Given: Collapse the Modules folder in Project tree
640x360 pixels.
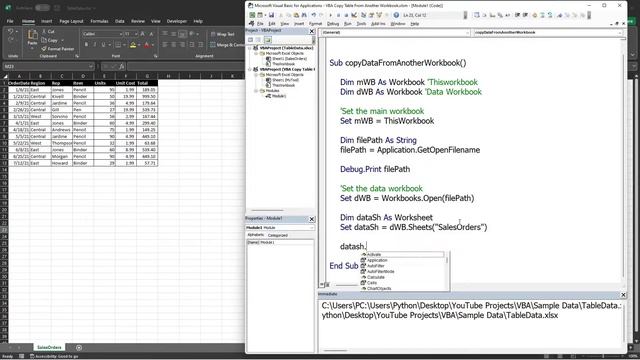Looking at the screenshot, I should pyautogui.click(x=256, y=91).
